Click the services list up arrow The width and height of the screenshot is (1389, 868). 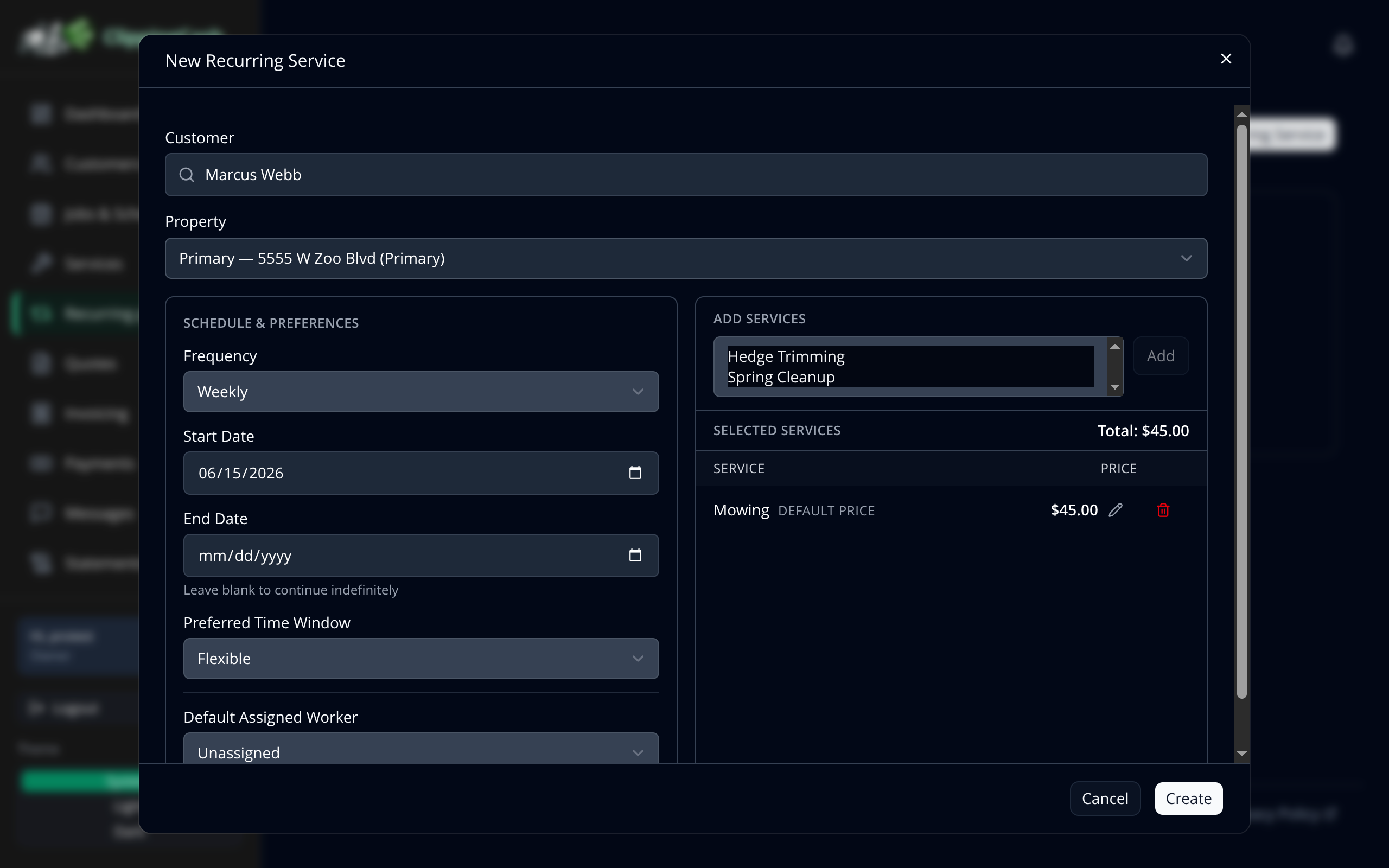click(x=1114, y=346)
